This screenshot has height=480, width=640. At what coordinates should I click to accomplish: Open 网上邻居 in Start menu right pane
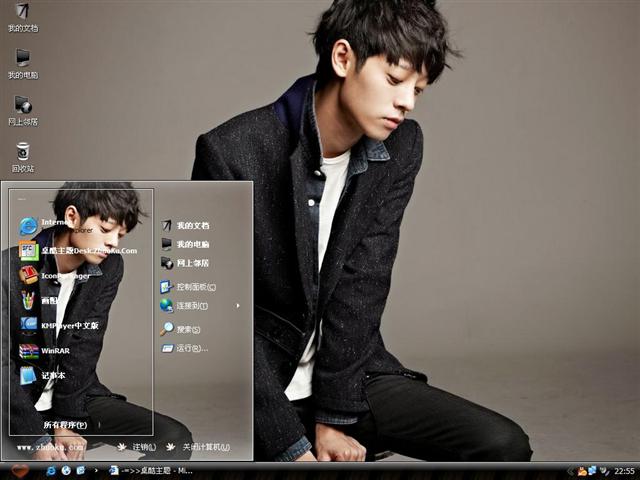(185, 263)
